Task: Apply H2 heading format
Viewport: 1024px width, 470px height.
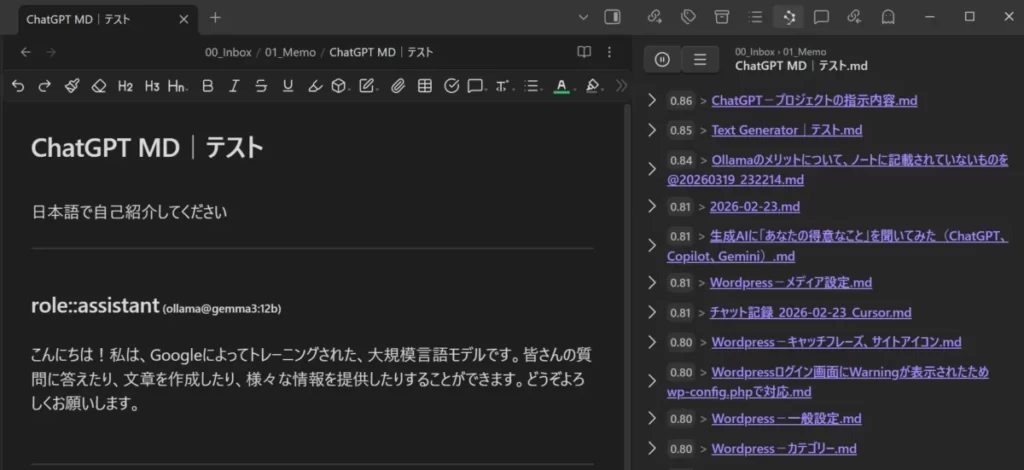Action: 125,86
